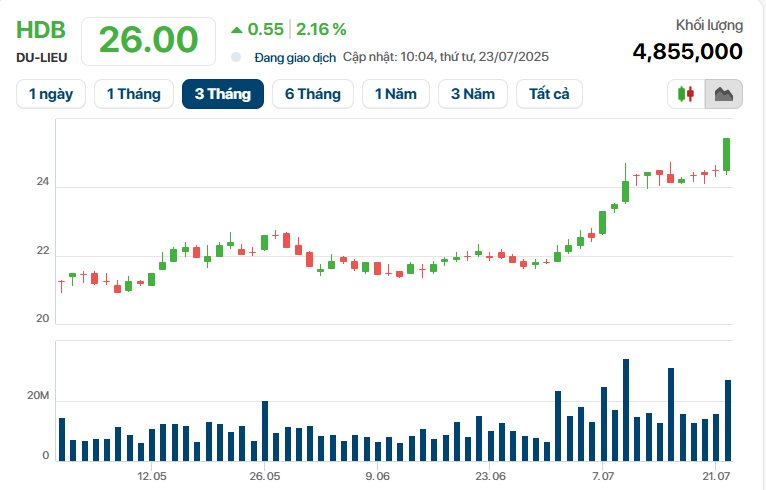Select the 1 Tháng time range
The height and width of the screenshot is (490, 766).
[x=132, y=94]
